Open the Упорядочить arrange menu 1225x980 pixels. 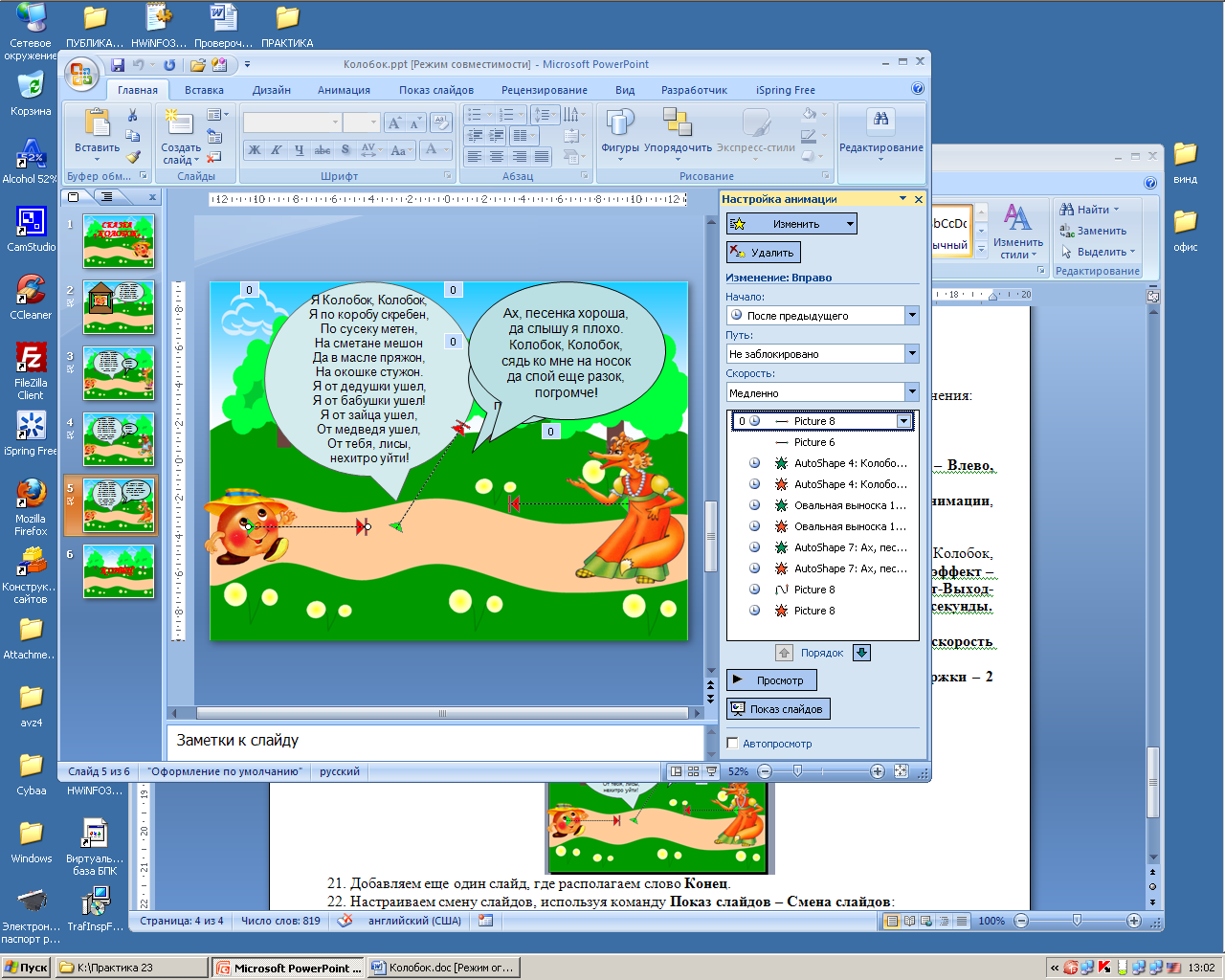[x=678, y=134]
